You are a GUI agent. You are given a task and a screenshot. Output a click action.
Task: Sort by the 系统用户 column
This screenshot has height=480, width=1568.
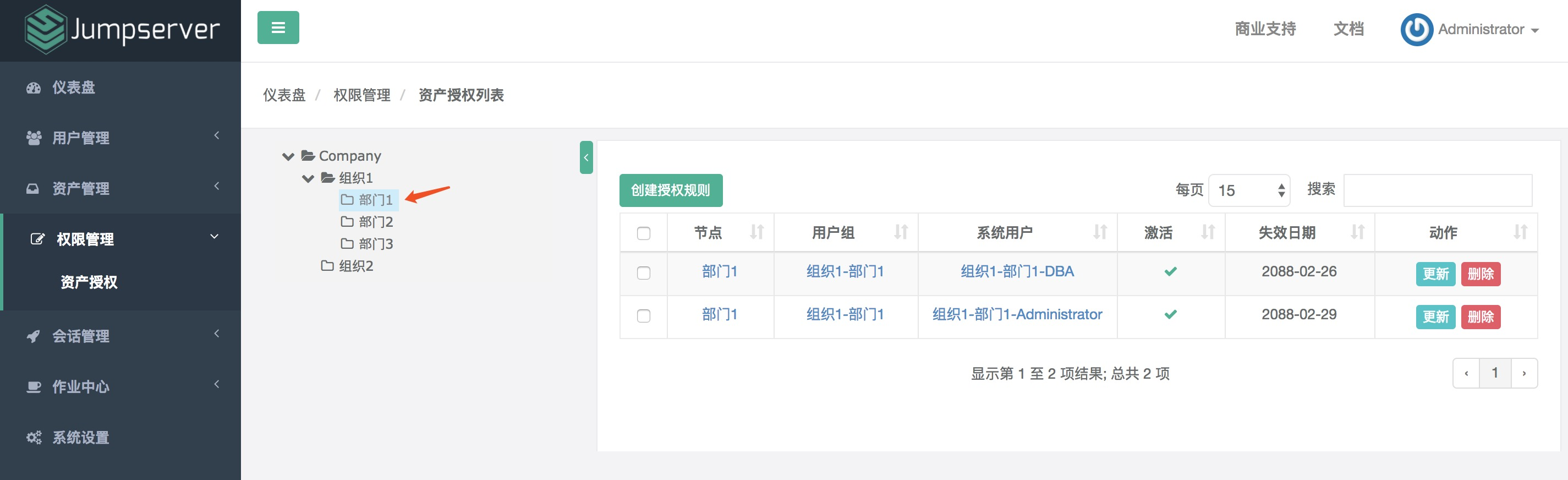pyautogui.click(x=1018, y=232)
